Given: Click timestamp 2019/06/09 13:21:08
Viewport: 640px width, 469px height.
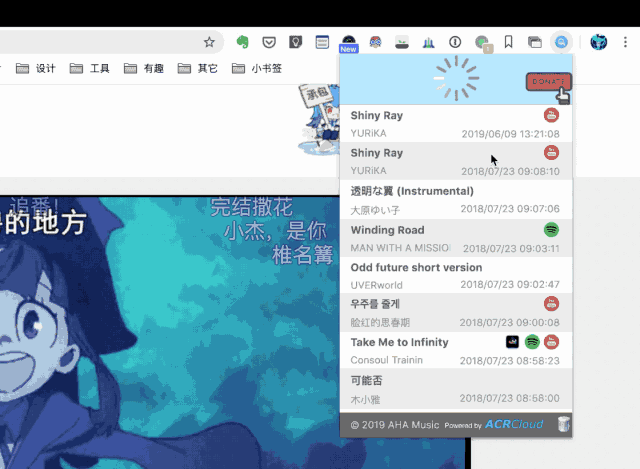Looking at the screenshot, I should point(510,134).
